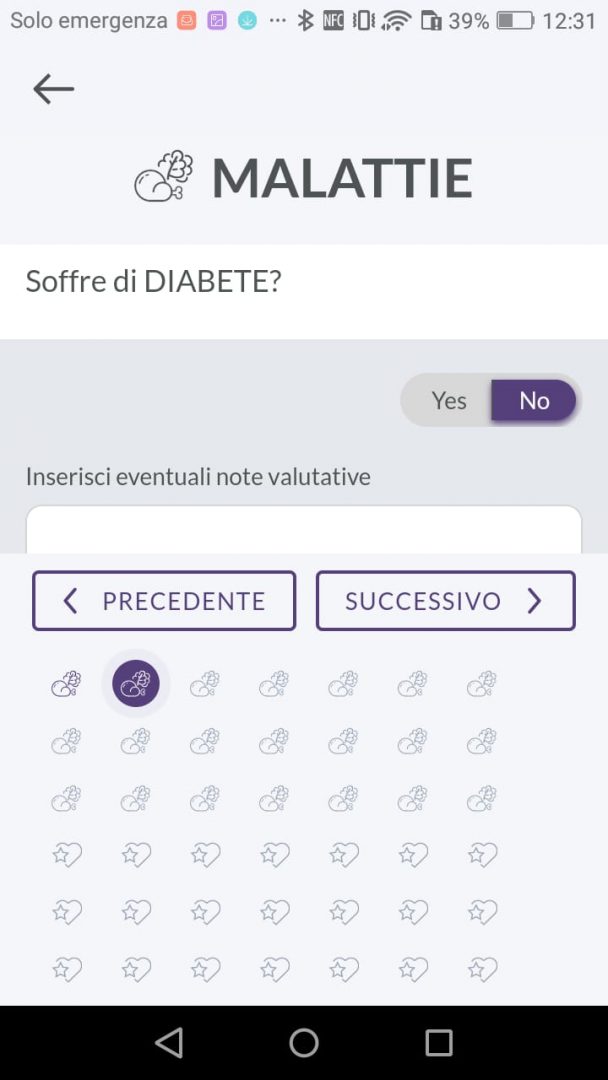Open the last food icon in third row

[481, 798]
